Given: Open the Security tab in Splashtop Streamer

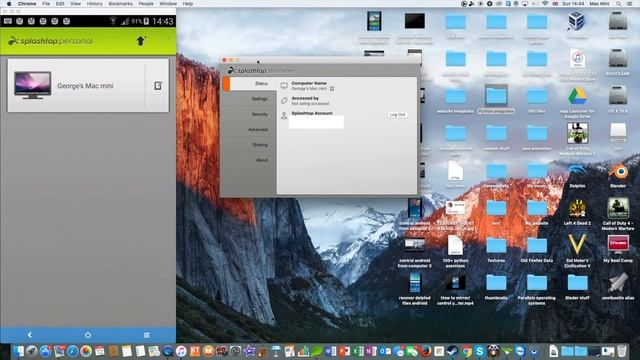Looking at the screenshot, I should coord(260,114).
